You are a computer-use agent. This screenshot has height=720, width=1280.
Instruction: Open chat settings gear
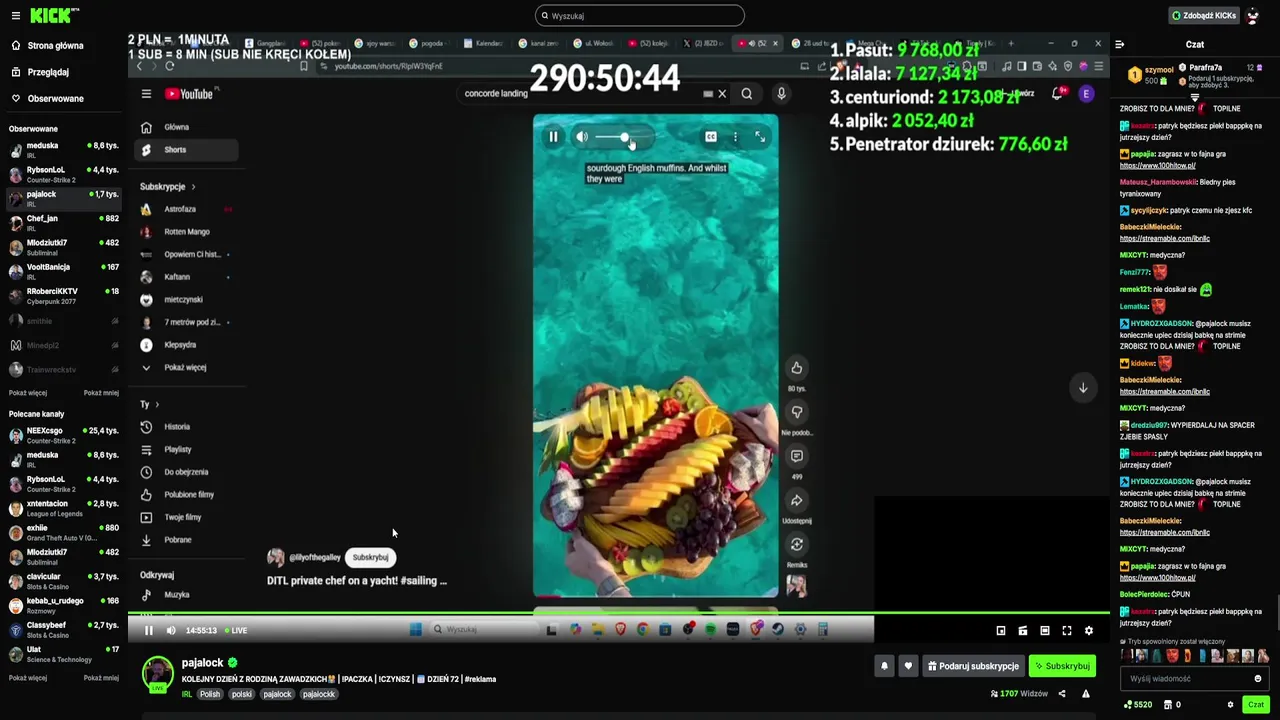(1230, 705)
